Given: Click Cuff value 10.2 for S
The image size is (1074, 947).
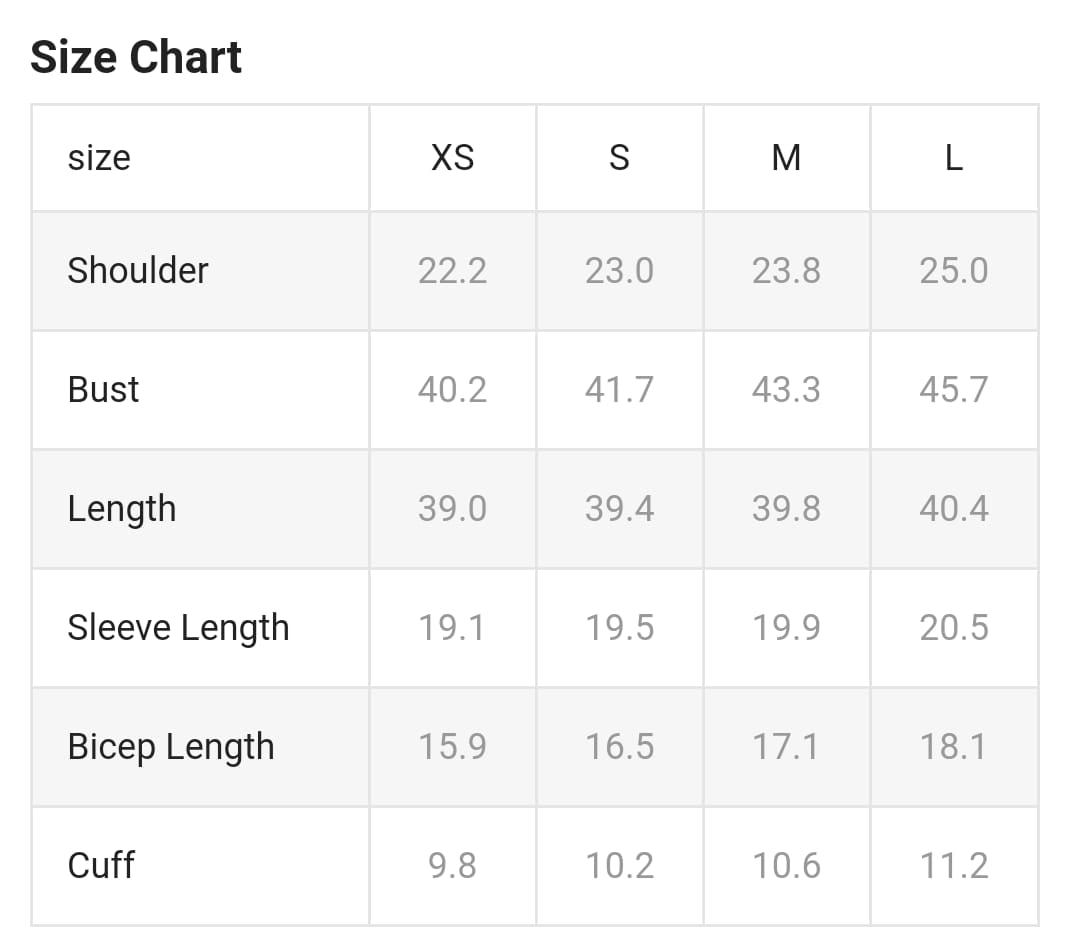Looking at the screenshot, I should click(619, 865).
